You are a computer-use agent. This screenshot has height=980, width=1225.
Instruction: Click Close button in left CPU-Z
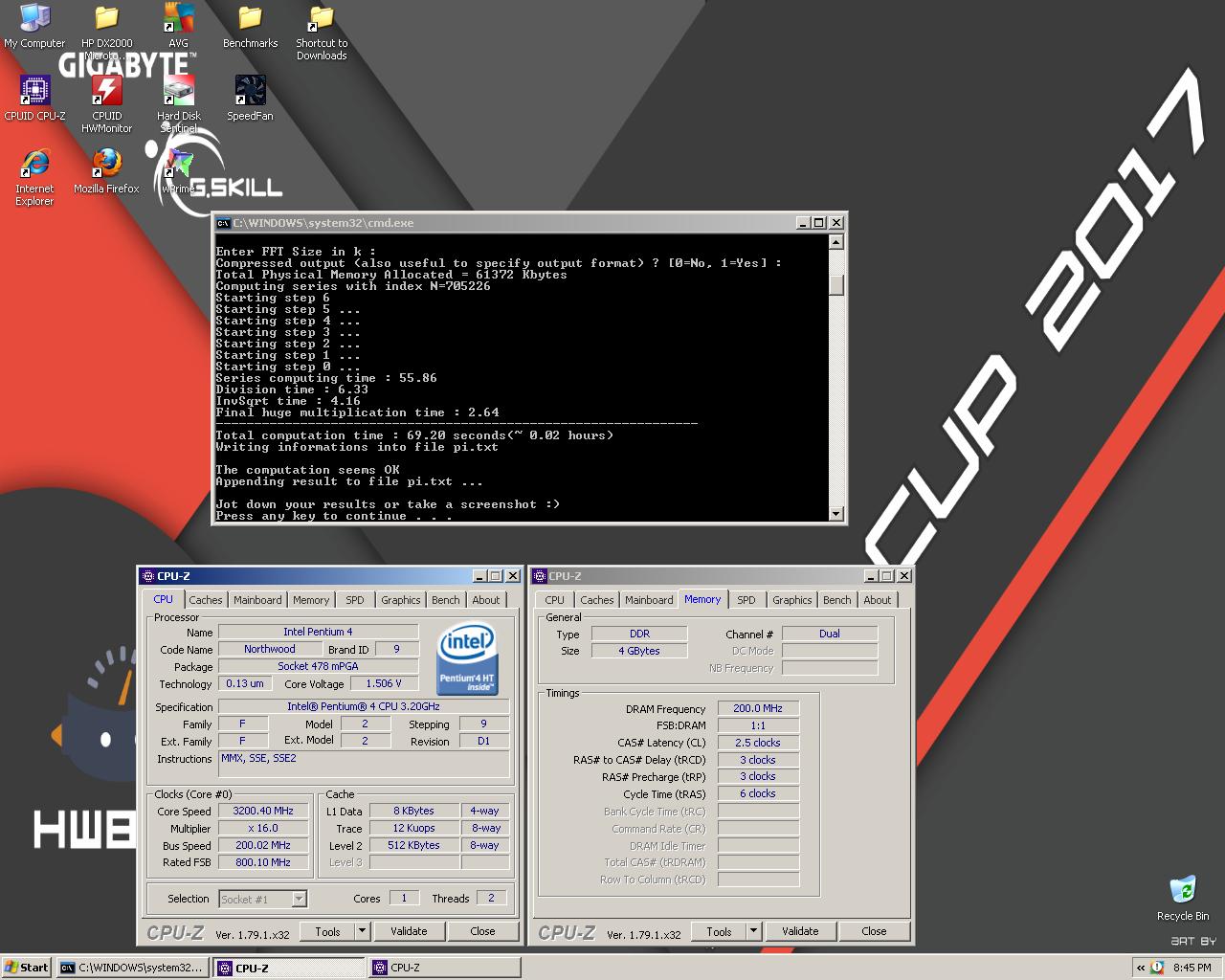(482, 931)
